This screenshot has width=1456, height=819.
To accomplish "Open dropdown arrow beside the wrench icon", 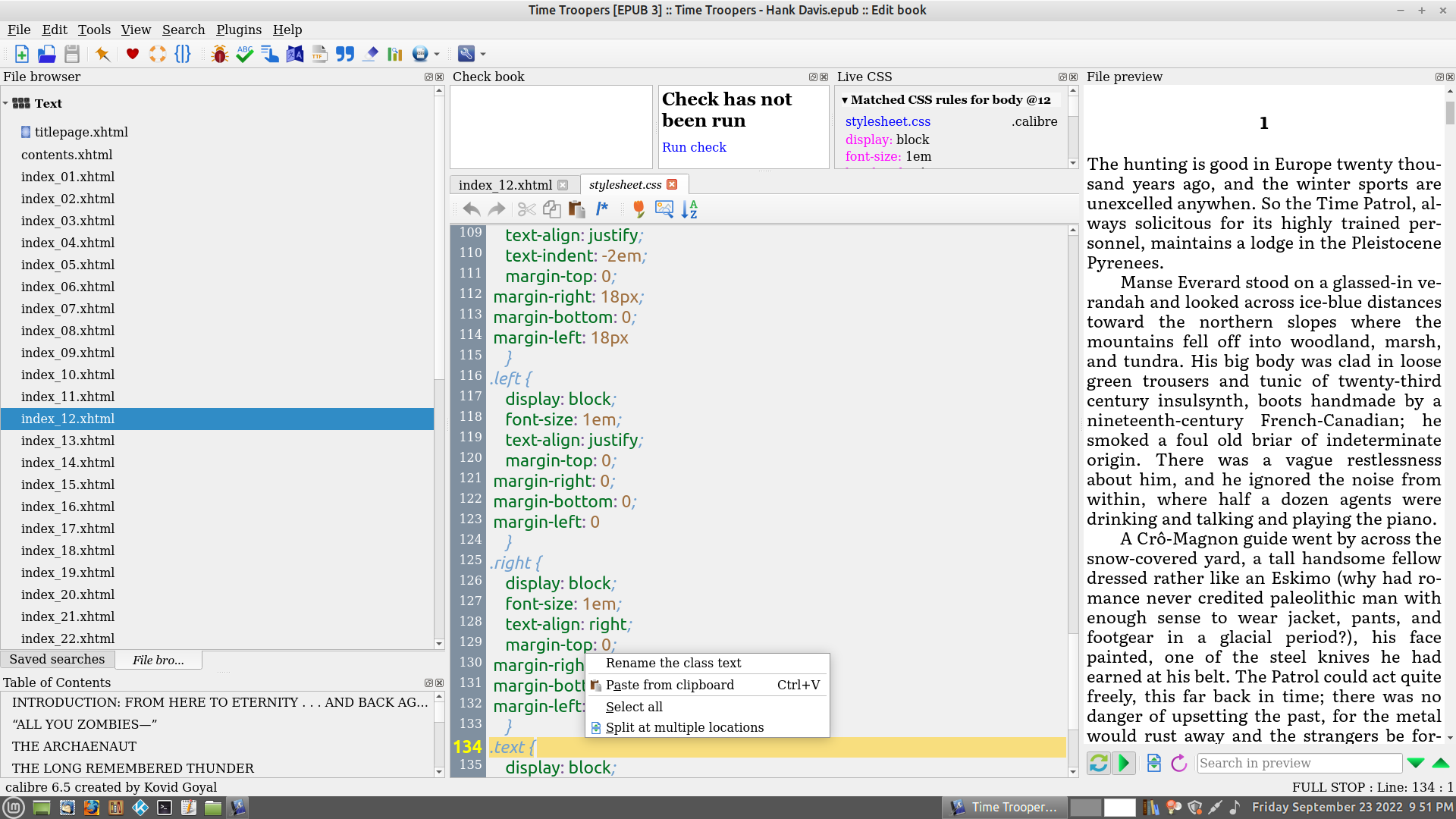I will [483, 54].
